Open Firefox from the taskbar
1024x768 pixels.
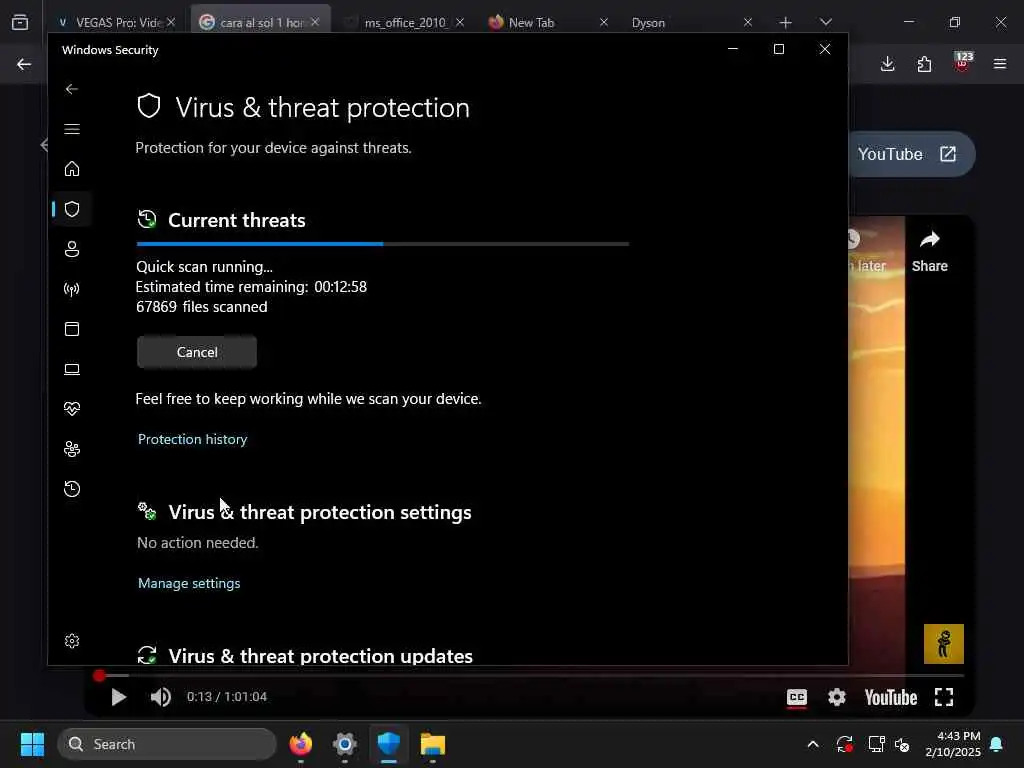(301, 744)
